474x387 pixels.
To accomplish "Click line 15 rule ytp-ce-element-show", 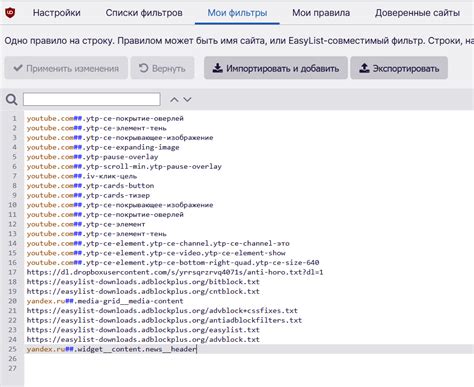I will point(156,253).
